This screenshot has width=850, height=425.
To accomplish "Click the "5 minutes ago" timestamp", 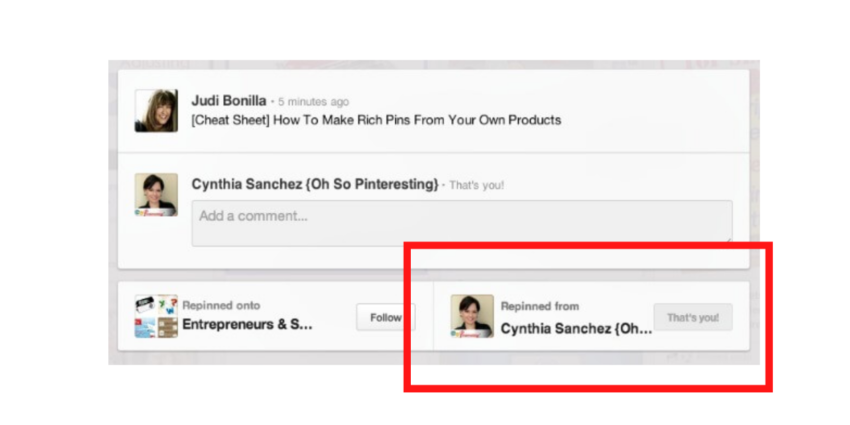I will [314, 102].
